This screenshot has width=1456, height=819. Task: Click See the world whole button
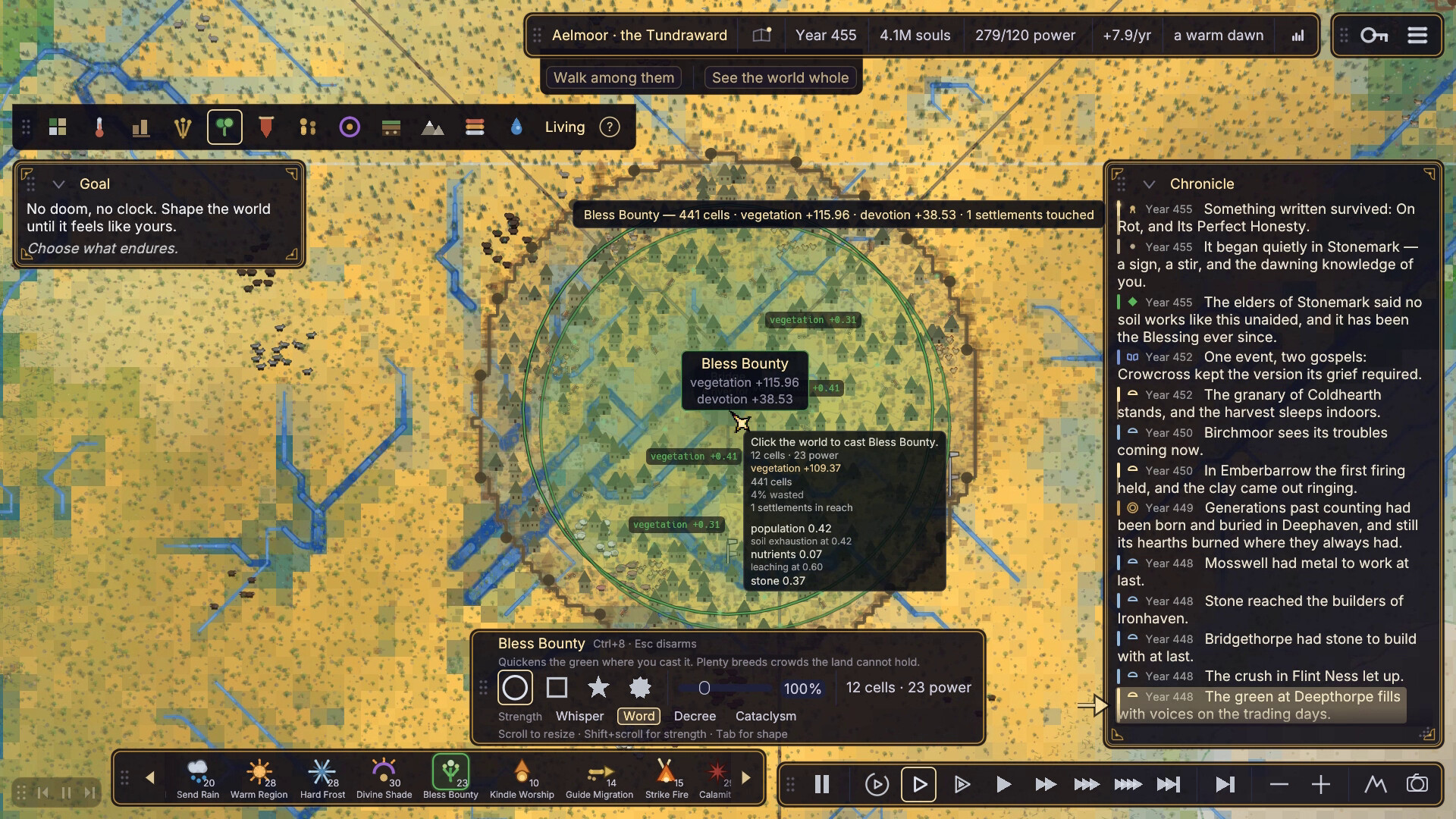click(780, 78)
